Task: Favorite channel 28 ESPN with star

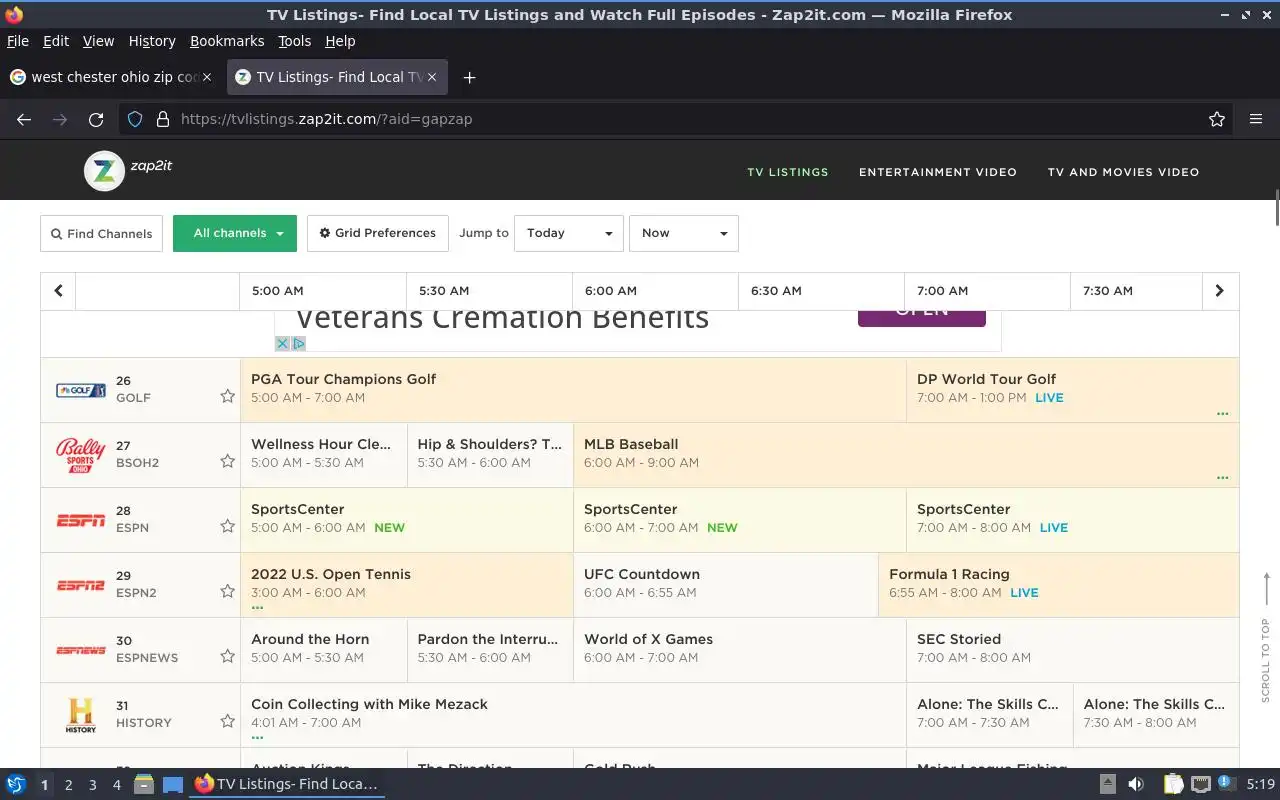Action: point(227,526)
